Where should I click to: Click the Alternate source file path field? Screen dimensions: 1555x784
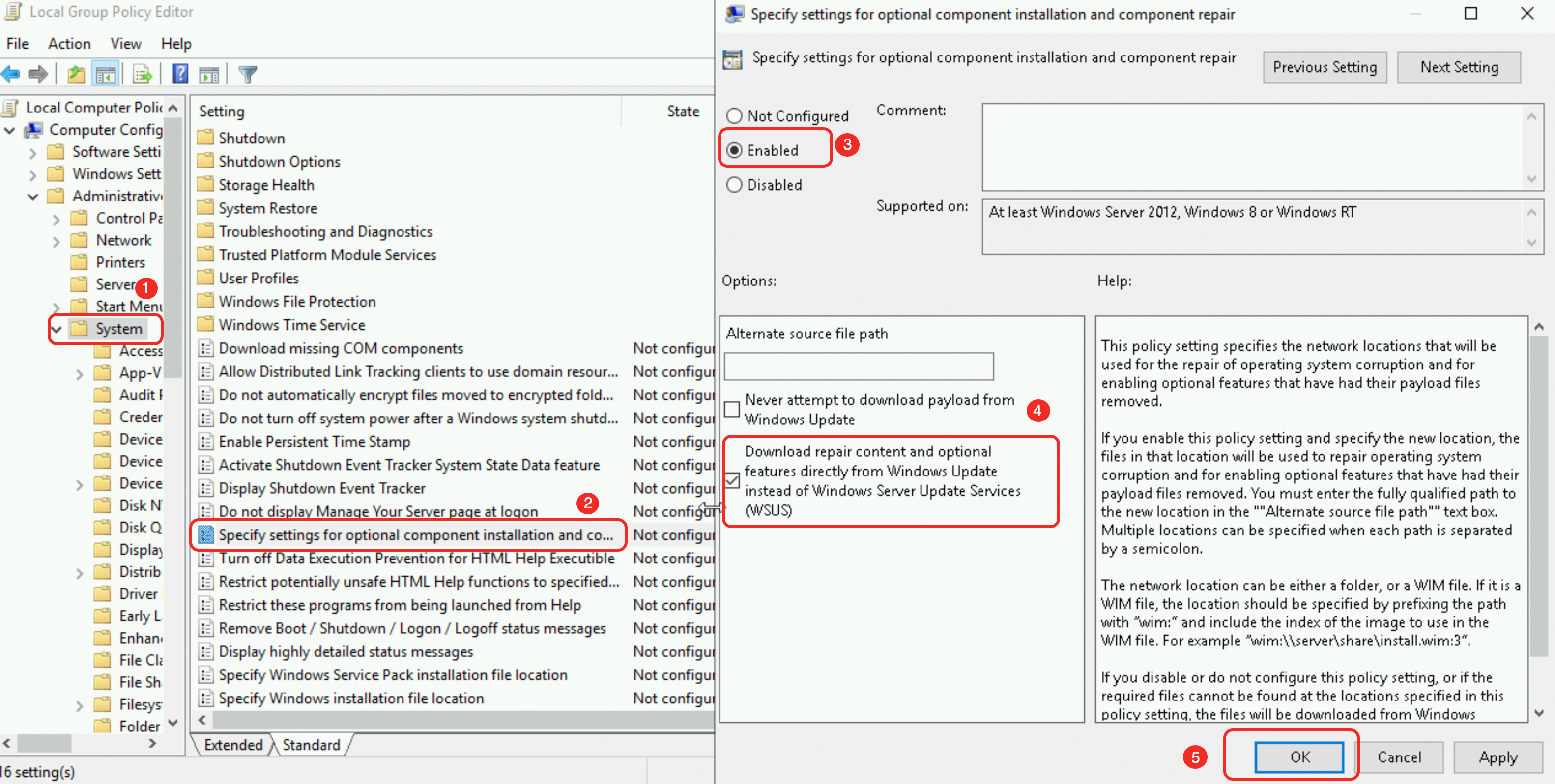click(859, 366)
